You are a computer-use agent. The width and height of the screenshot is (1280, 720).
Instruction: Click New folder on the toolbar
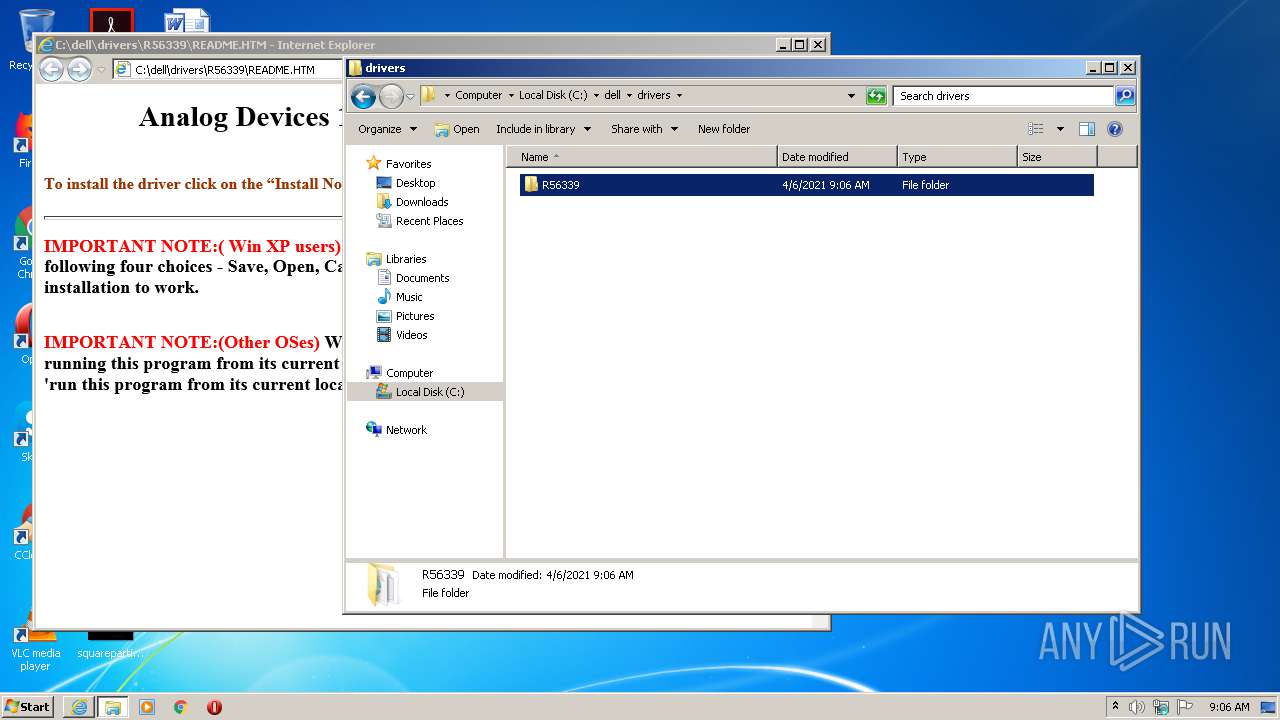[724, 129]
